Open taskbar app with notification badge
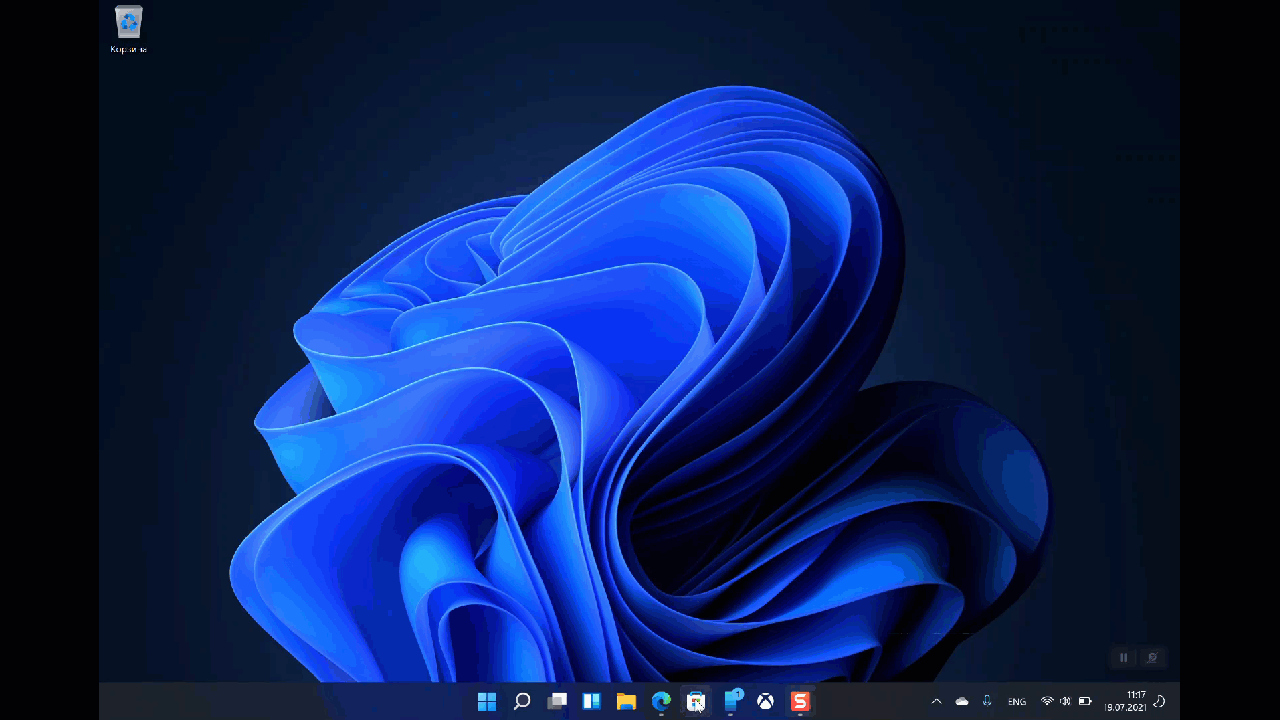The height and width of the screenshot is (720, 1280). pyautogui.click(x=733, y=700)
